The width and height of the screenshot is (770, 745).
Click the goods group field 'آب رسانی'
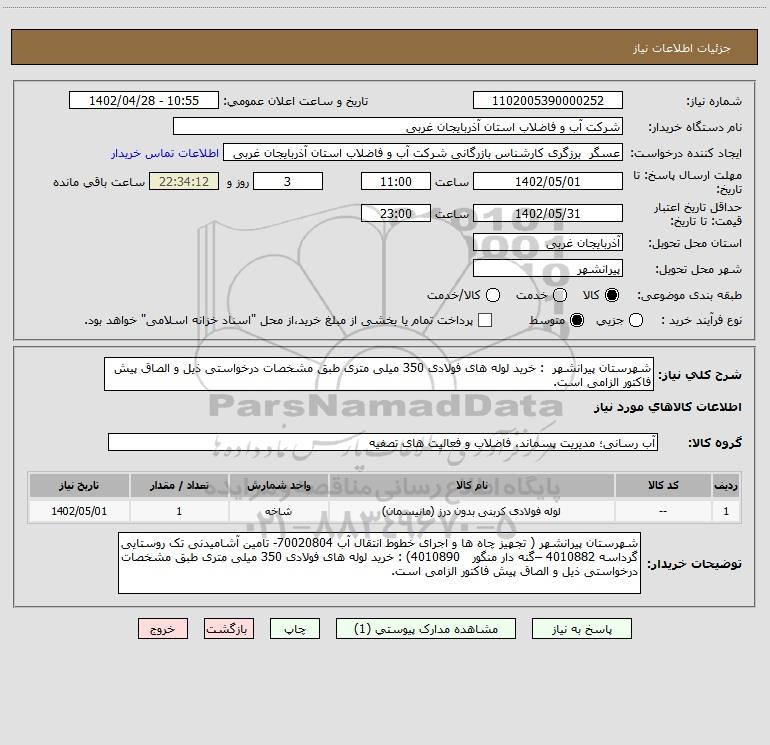click(383, 442)
